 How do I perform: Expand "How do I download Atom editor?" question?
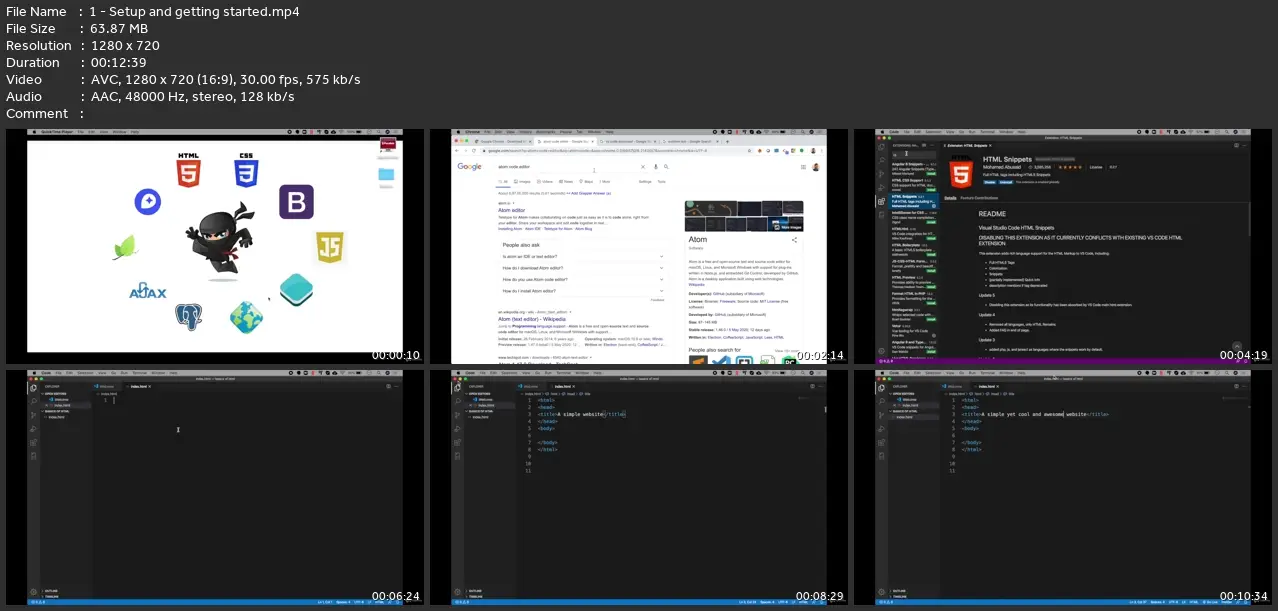pyautogui.click(x=582, y=269)
